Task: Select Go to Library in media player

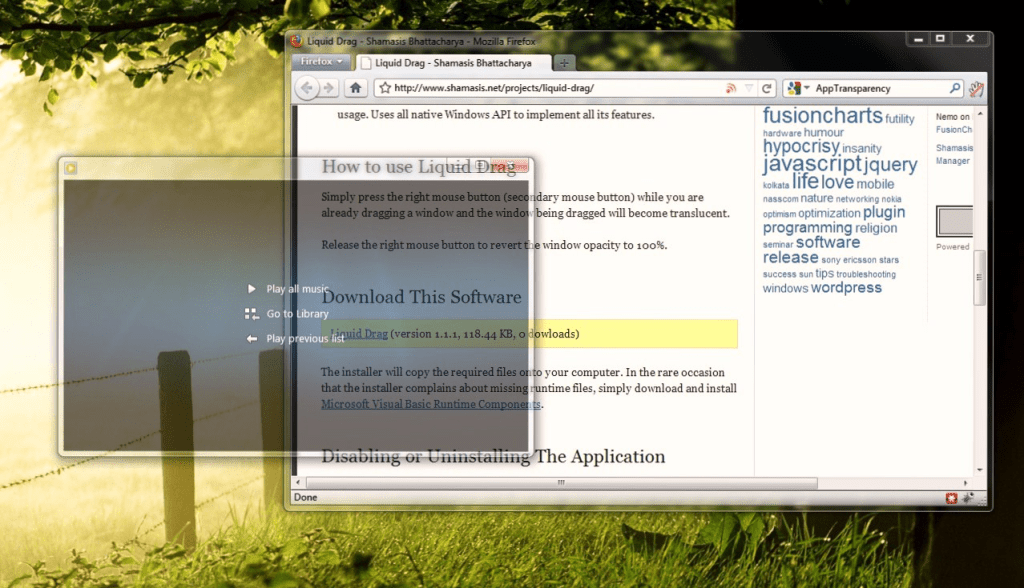Action: 296,314
